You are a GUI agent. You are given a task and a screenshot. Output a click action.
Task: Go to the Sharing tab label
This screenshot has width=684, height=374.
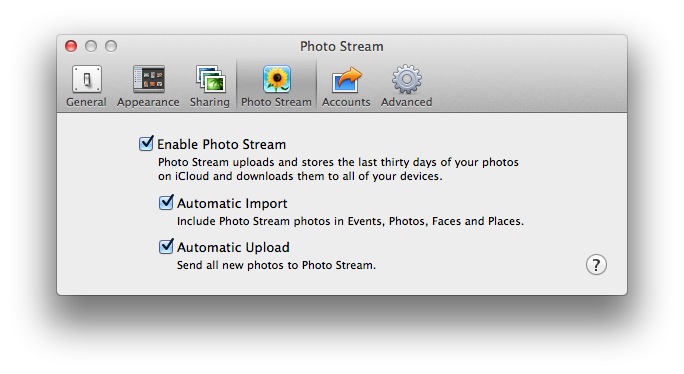point(209,102)
